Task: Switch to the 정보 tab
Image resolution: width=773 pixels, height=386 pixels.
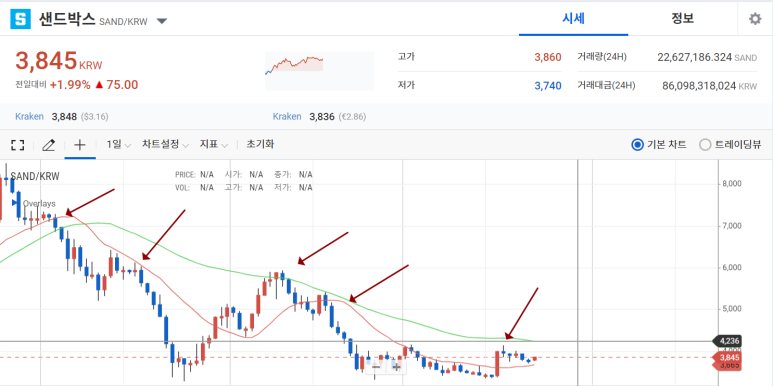Action: pos(683,19)
